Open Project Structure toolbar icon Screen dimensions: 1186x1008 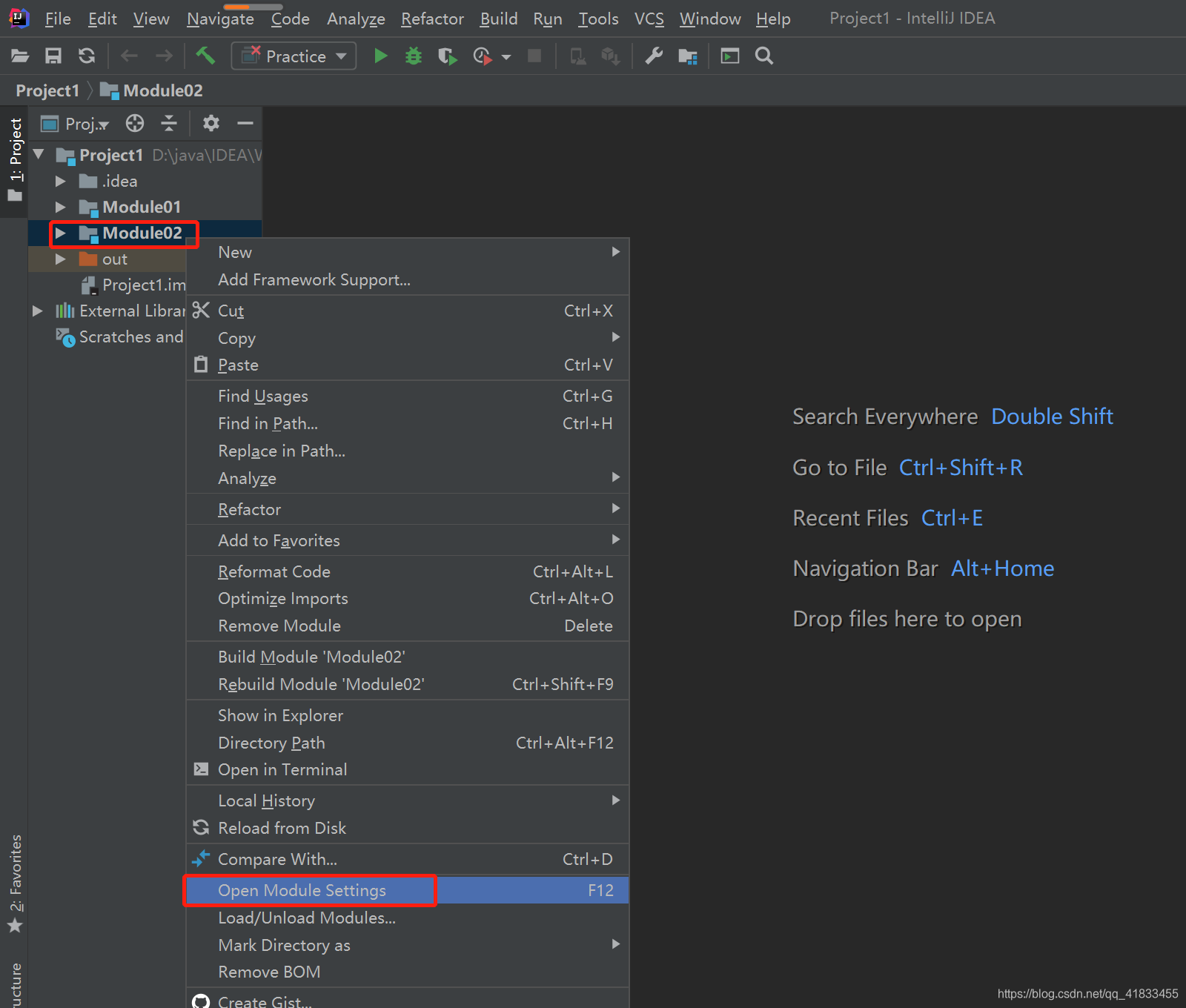(688, 56)
